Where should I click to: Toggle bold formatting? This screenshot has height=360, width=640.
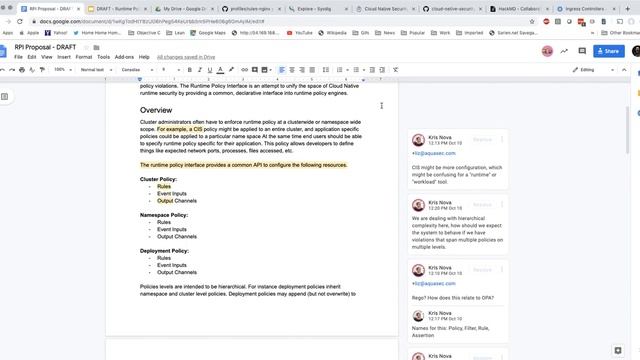pos(189,70)
